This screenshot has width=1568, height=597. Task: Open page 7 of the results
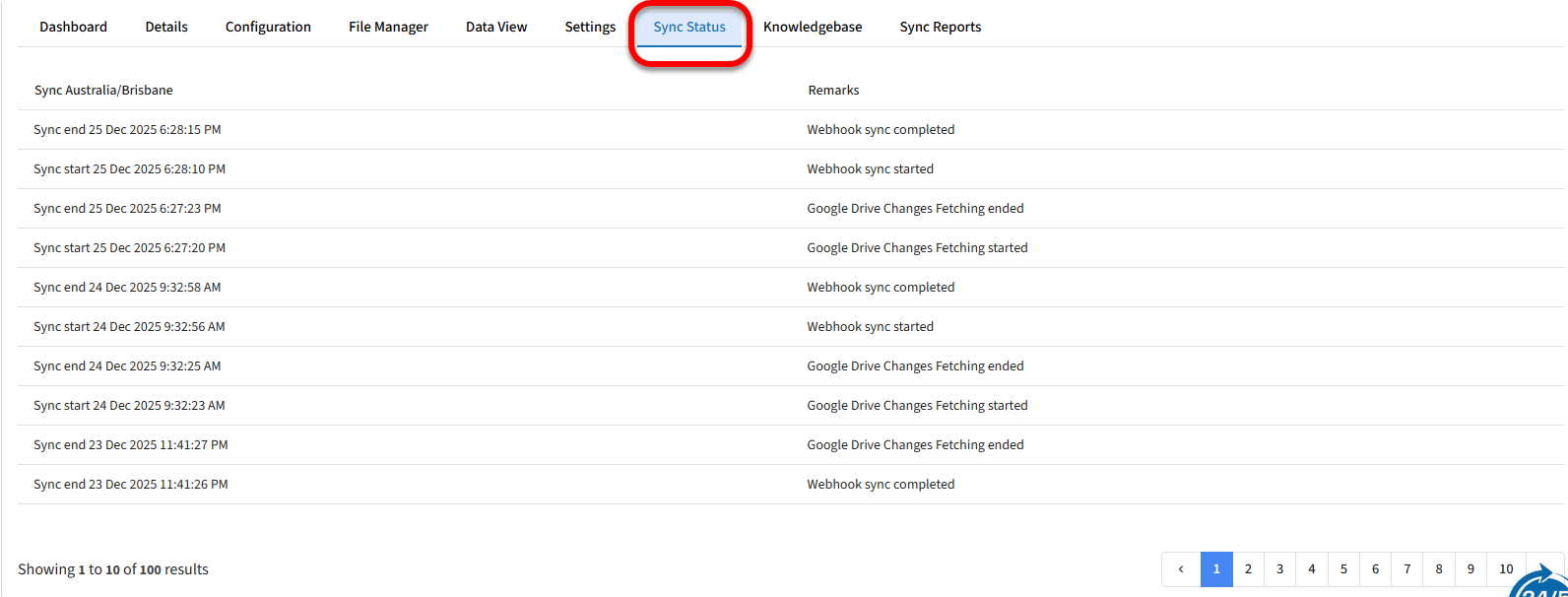point(1406,569)
